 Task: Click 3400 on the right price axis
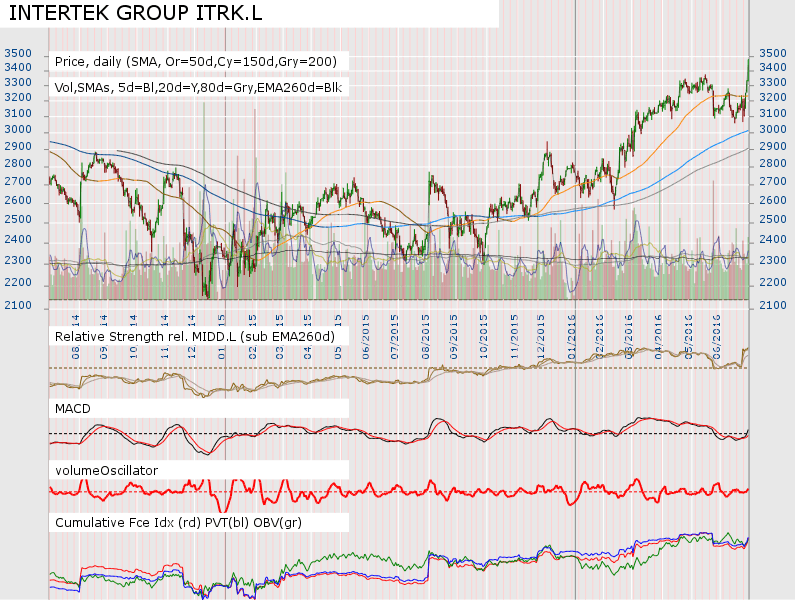773,67
